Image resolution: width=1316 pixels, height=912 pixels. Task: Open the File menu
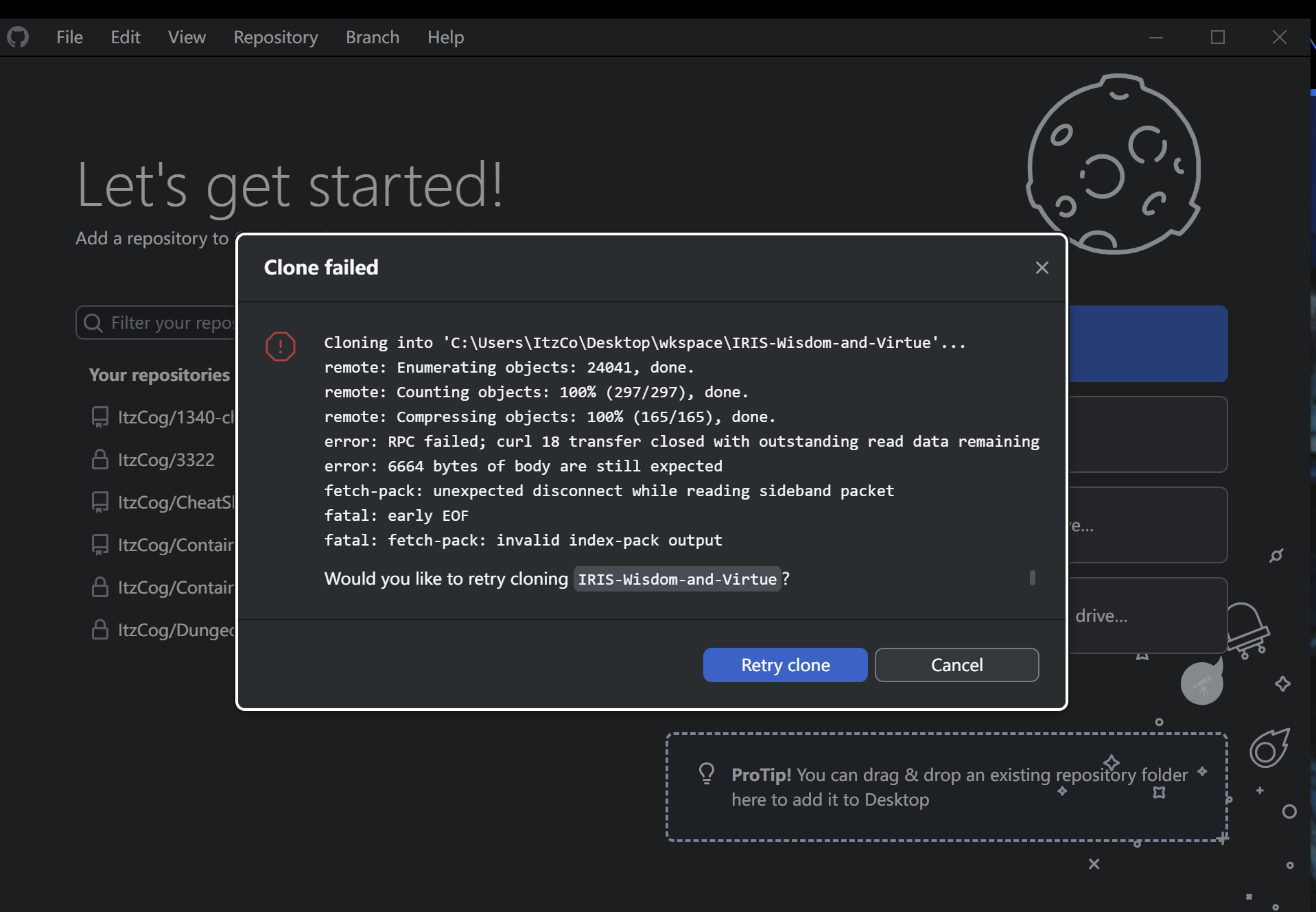tap(69, 37)
